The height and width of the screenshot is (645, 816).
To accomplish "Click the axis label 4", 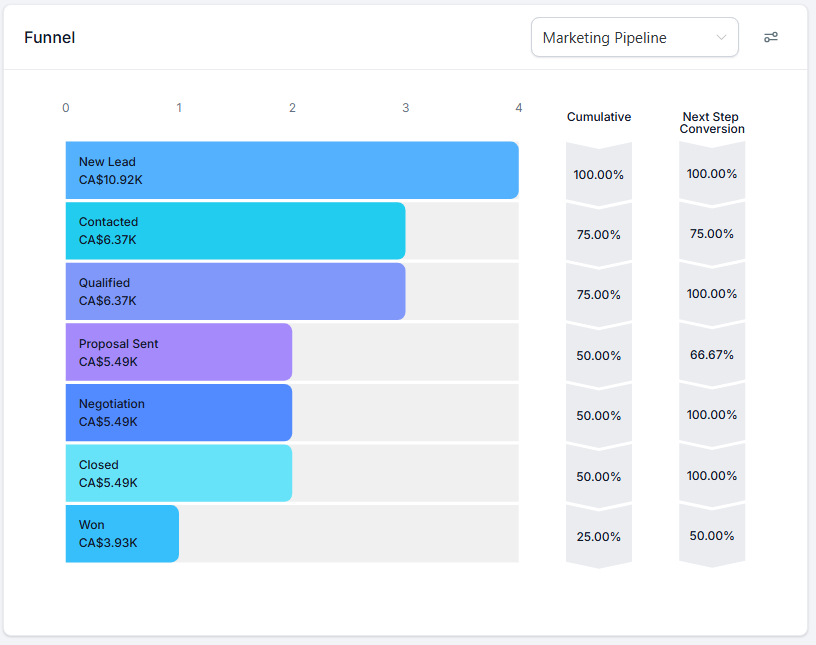I will point(518,108).
